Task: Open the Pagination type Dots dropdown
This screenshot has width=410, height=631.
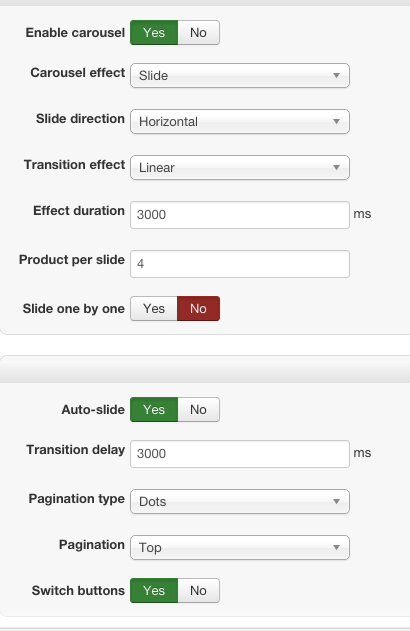Action: (240, 501)
